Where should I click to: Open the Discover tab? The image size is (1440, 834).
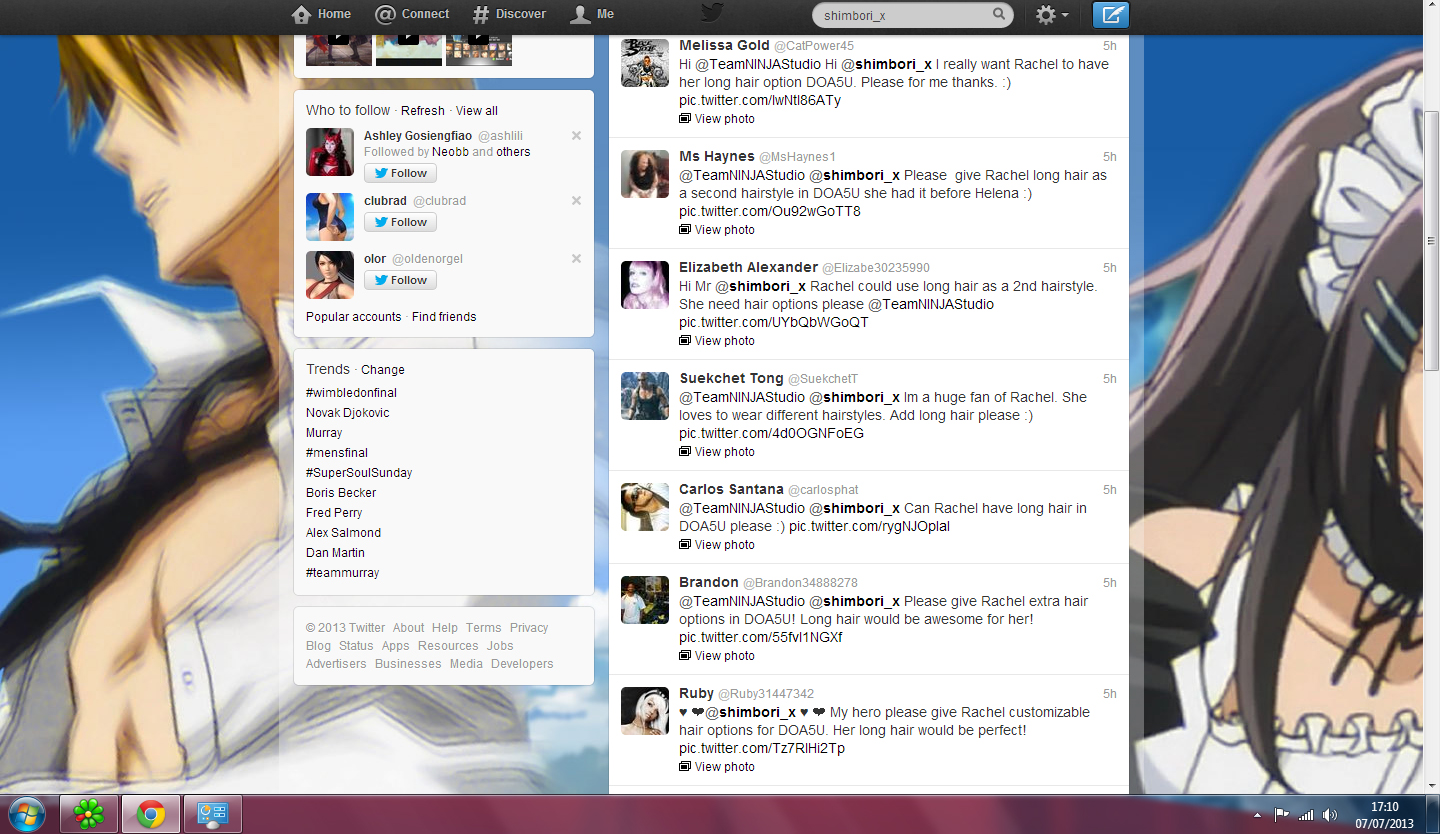click(509, 14)
